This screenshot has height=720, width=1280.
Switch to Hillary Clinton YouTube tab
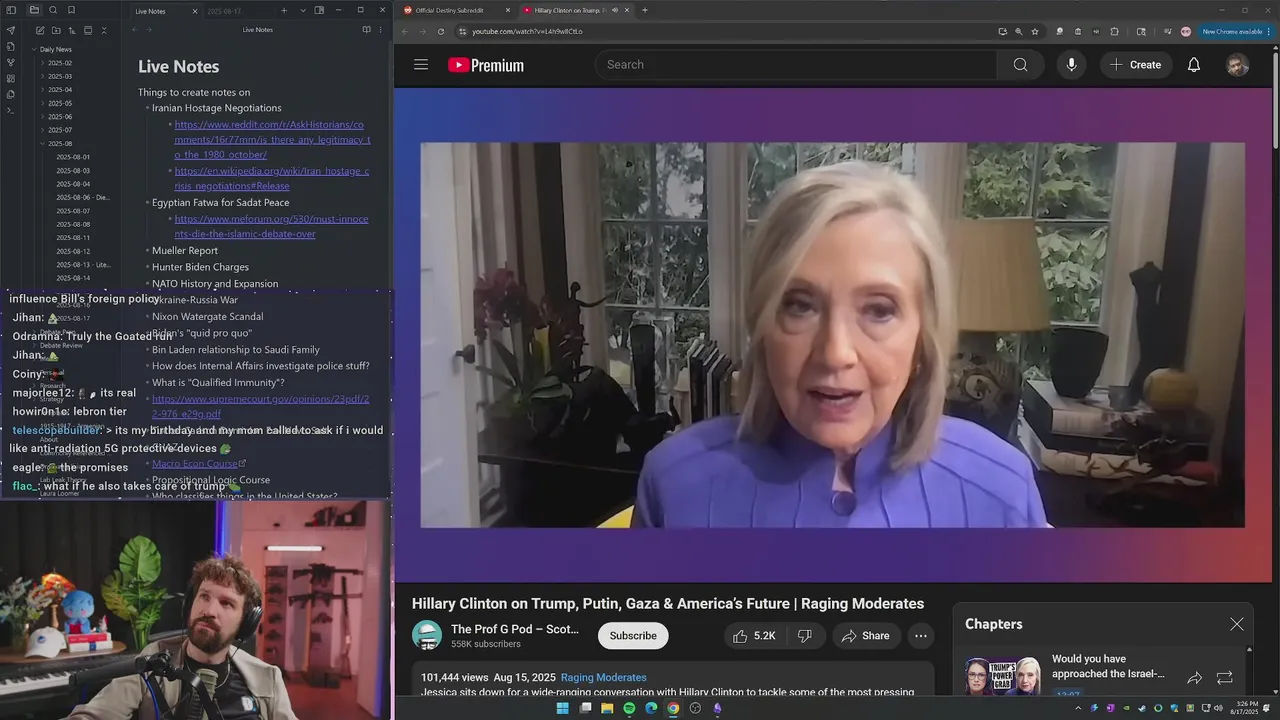(x=575, y=10)
